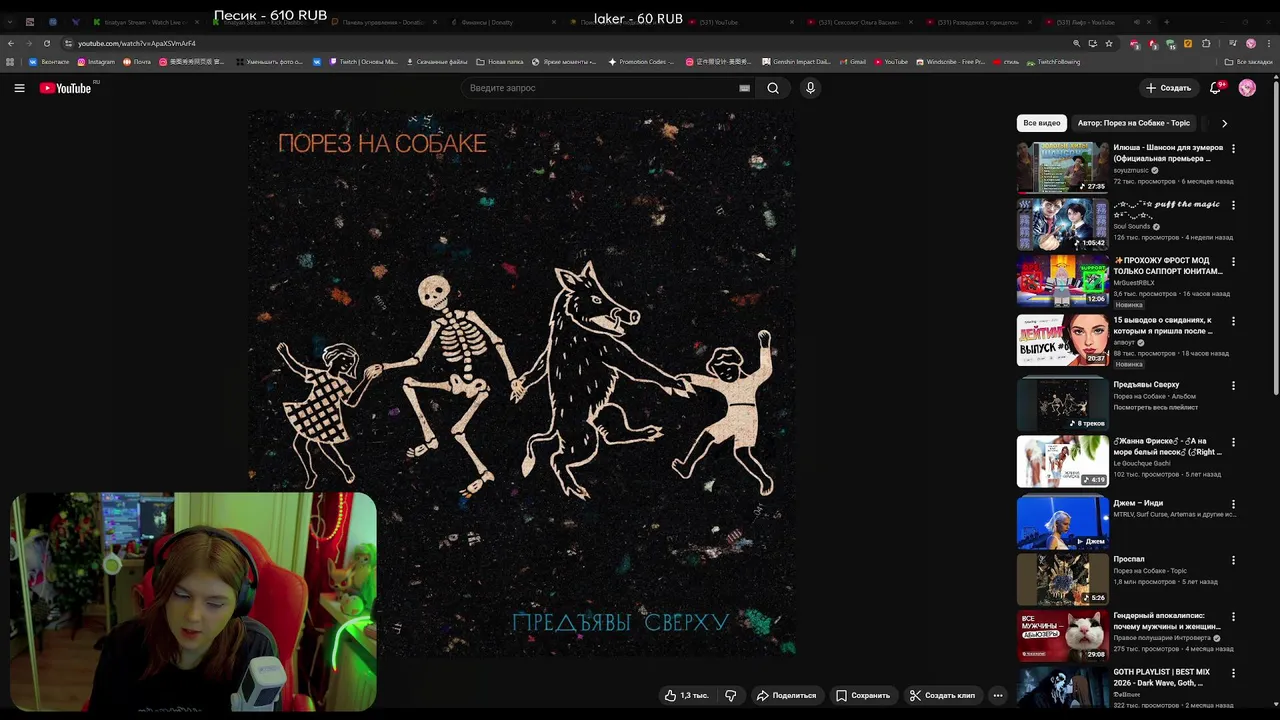Open tab search dropdown arrow
Screen dimensions: 1280x720
(9, 22)
